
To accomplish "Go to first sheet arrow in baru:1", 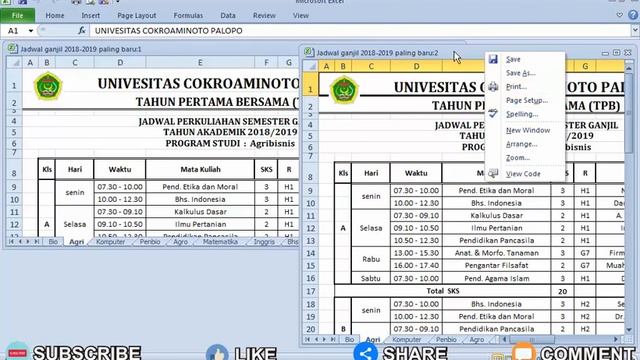I will (11, 242).
